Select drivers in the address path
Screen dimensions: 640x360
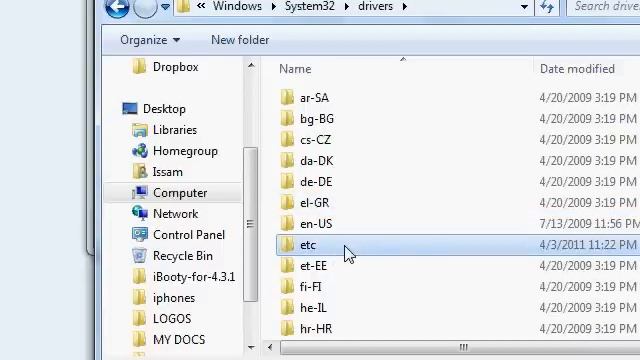376,6
